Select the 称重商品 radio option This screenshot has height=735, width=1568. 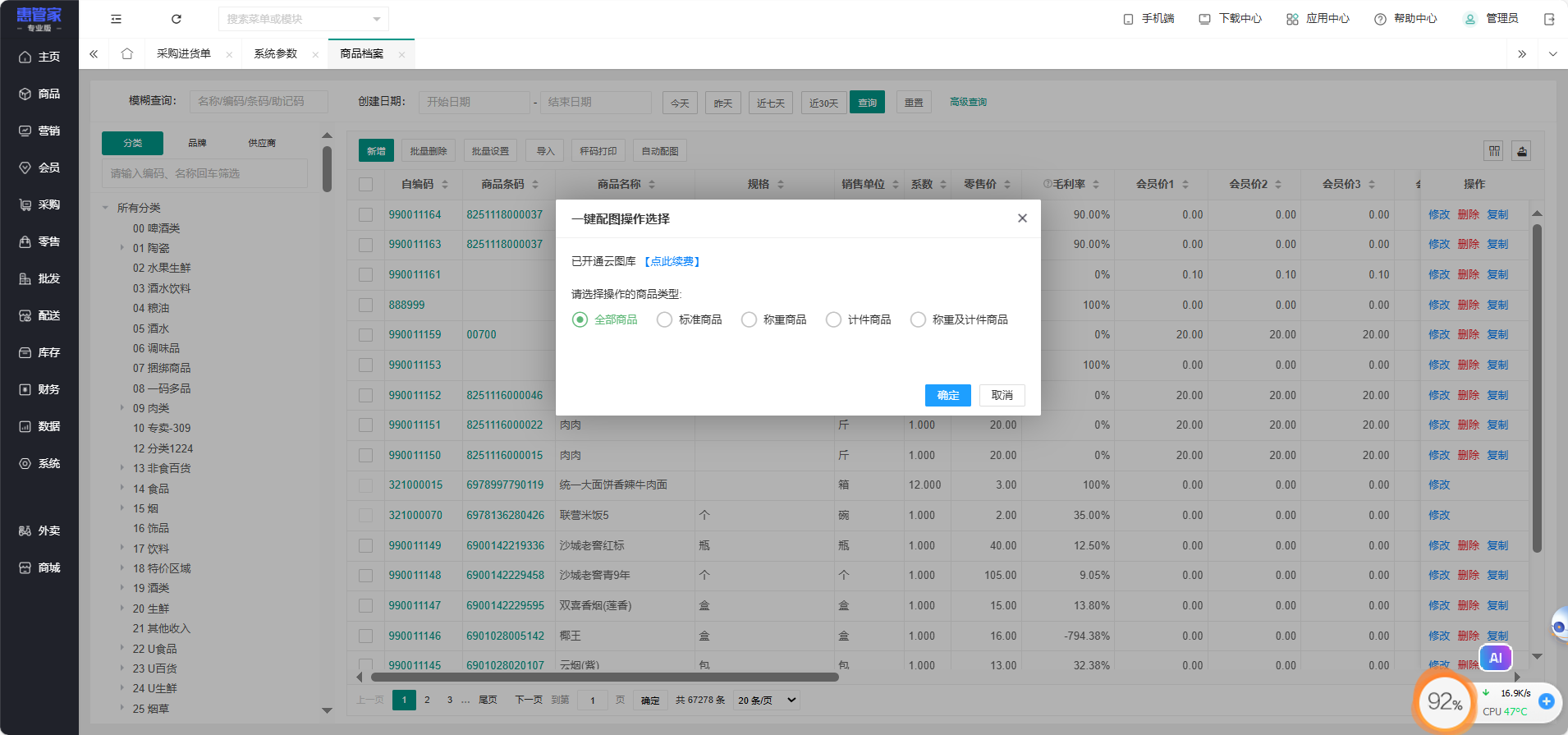[x=749, y=319]
